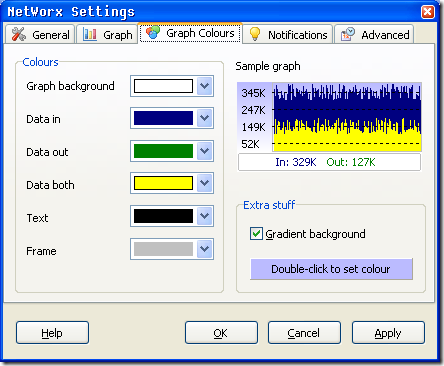Click the Advanced tab calendar-clock icon
The height and width of the screenshot is (366, 444).
[348, 34]
